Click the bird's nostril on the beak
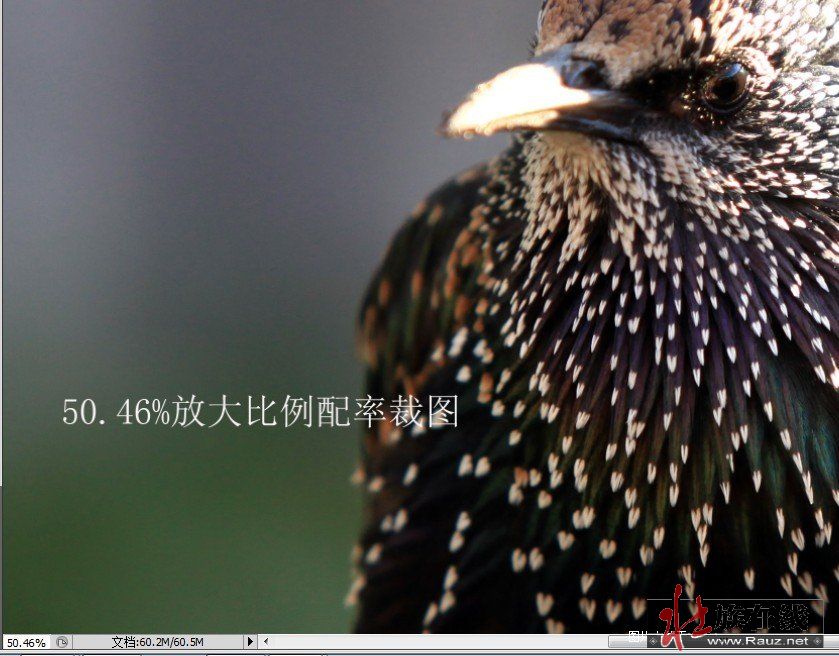The image size is (839, 656). [578, 72]
